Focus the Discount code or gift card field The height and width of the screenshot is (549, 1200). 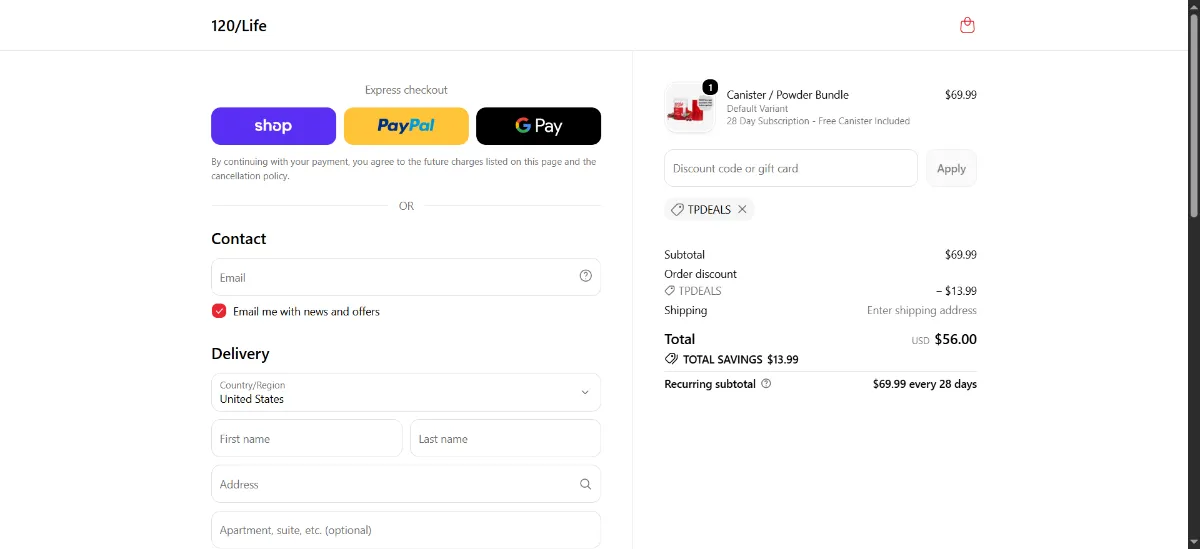(791, 168)
